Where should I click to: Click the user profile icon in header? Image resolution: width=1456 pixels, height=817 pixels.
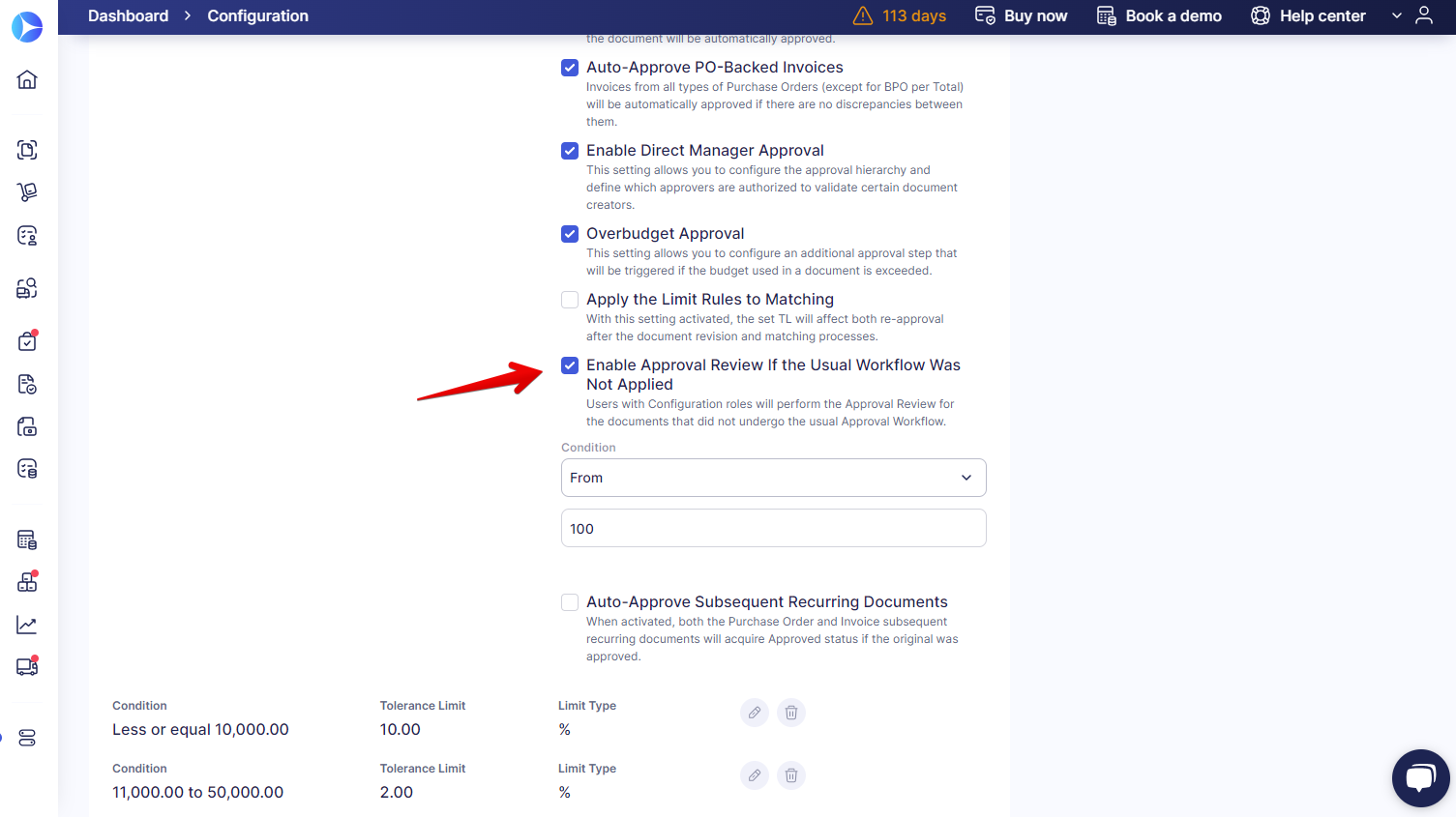[1424, 15]
